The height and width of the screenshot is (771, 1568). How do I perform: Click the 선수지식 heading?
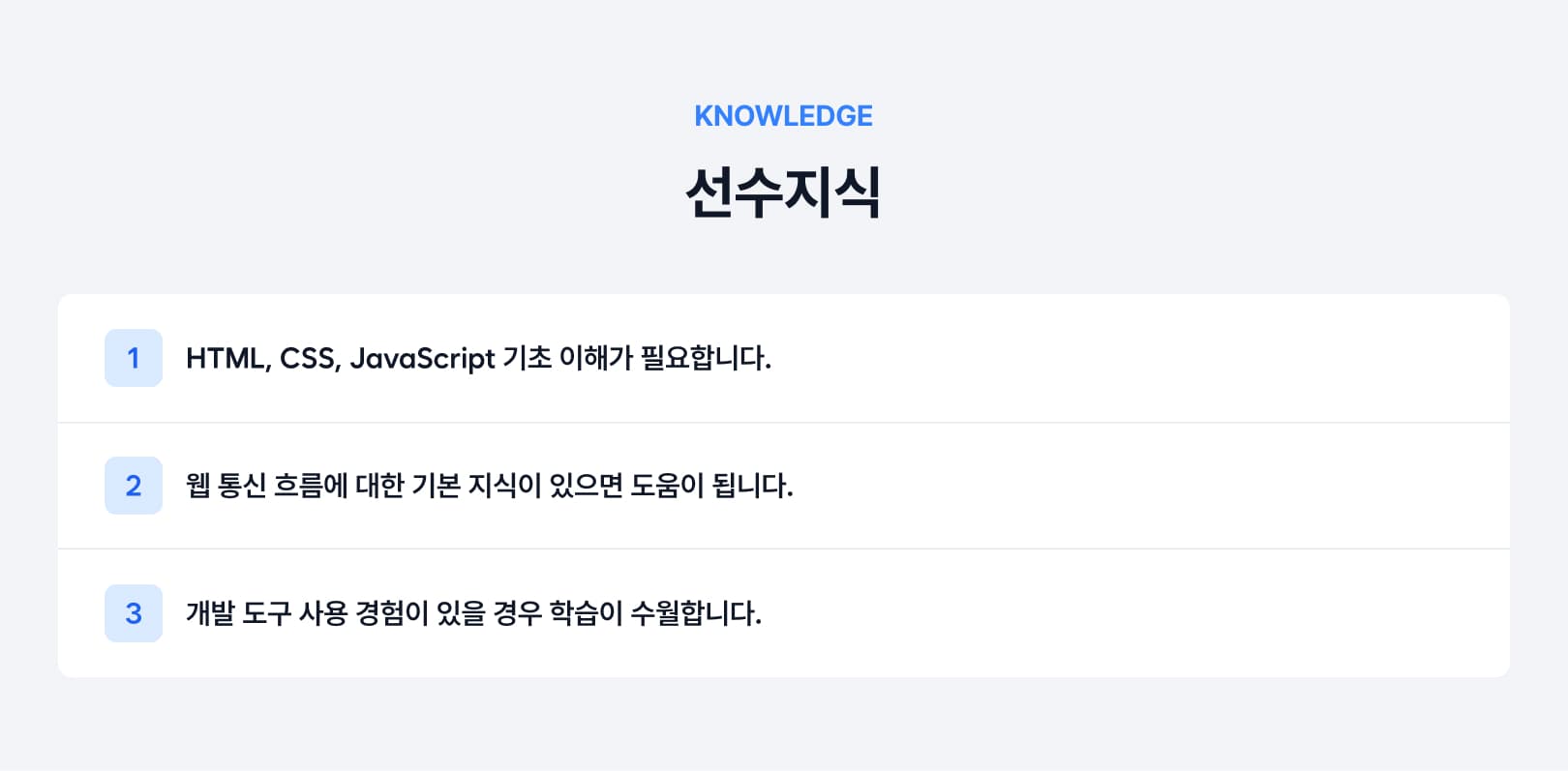[783, 193]
